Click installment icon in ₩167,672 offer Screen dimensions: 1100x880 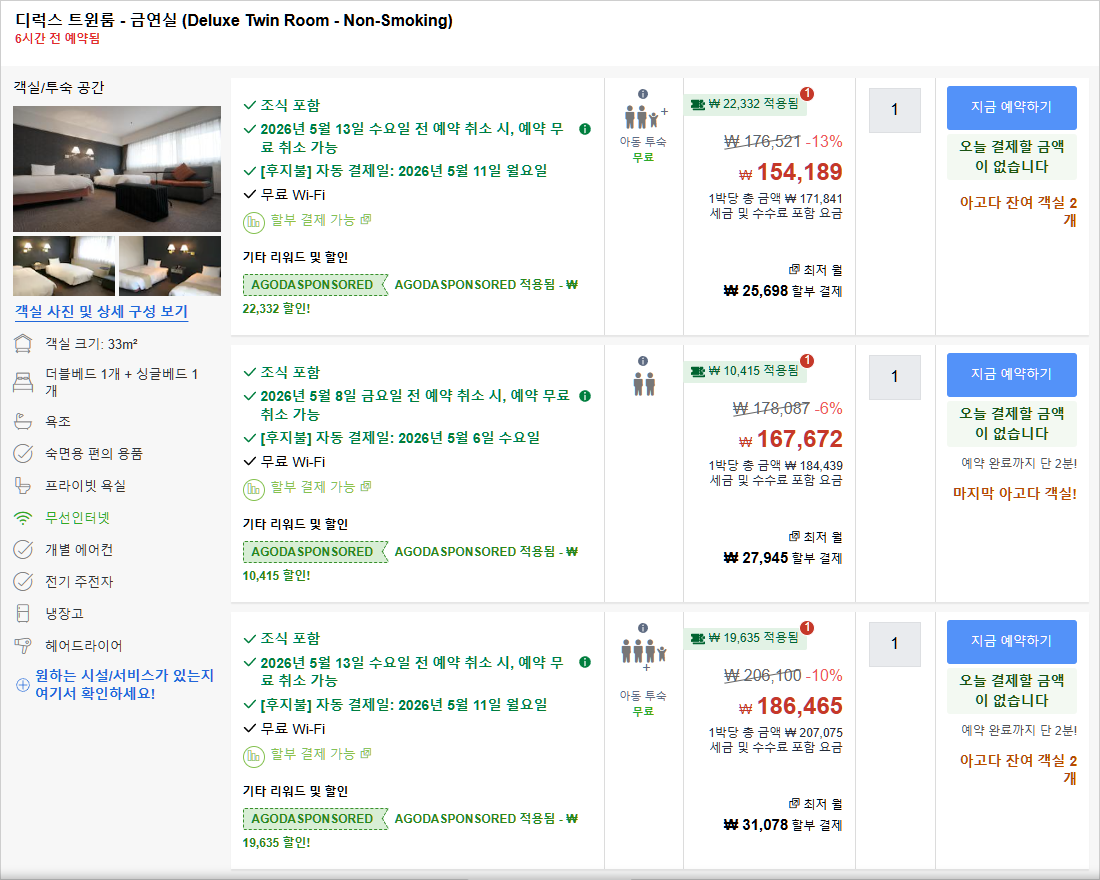(x=253, y=489)
